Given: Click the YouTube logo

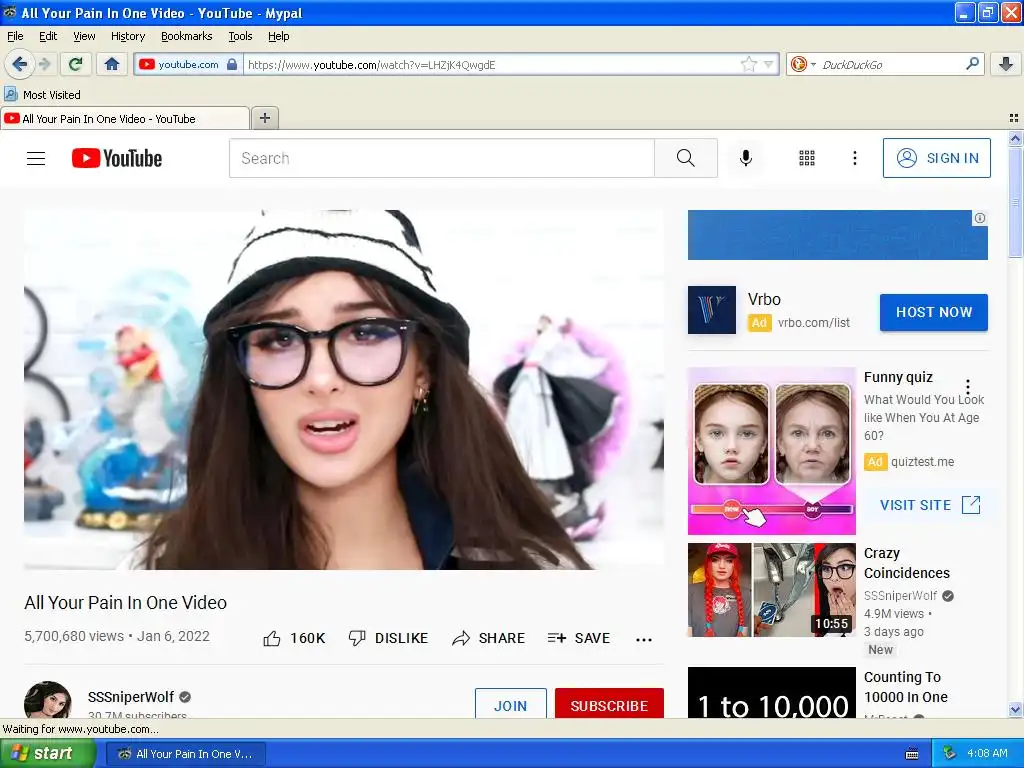Looking at the screenshot, I should (x=117, y=158).
